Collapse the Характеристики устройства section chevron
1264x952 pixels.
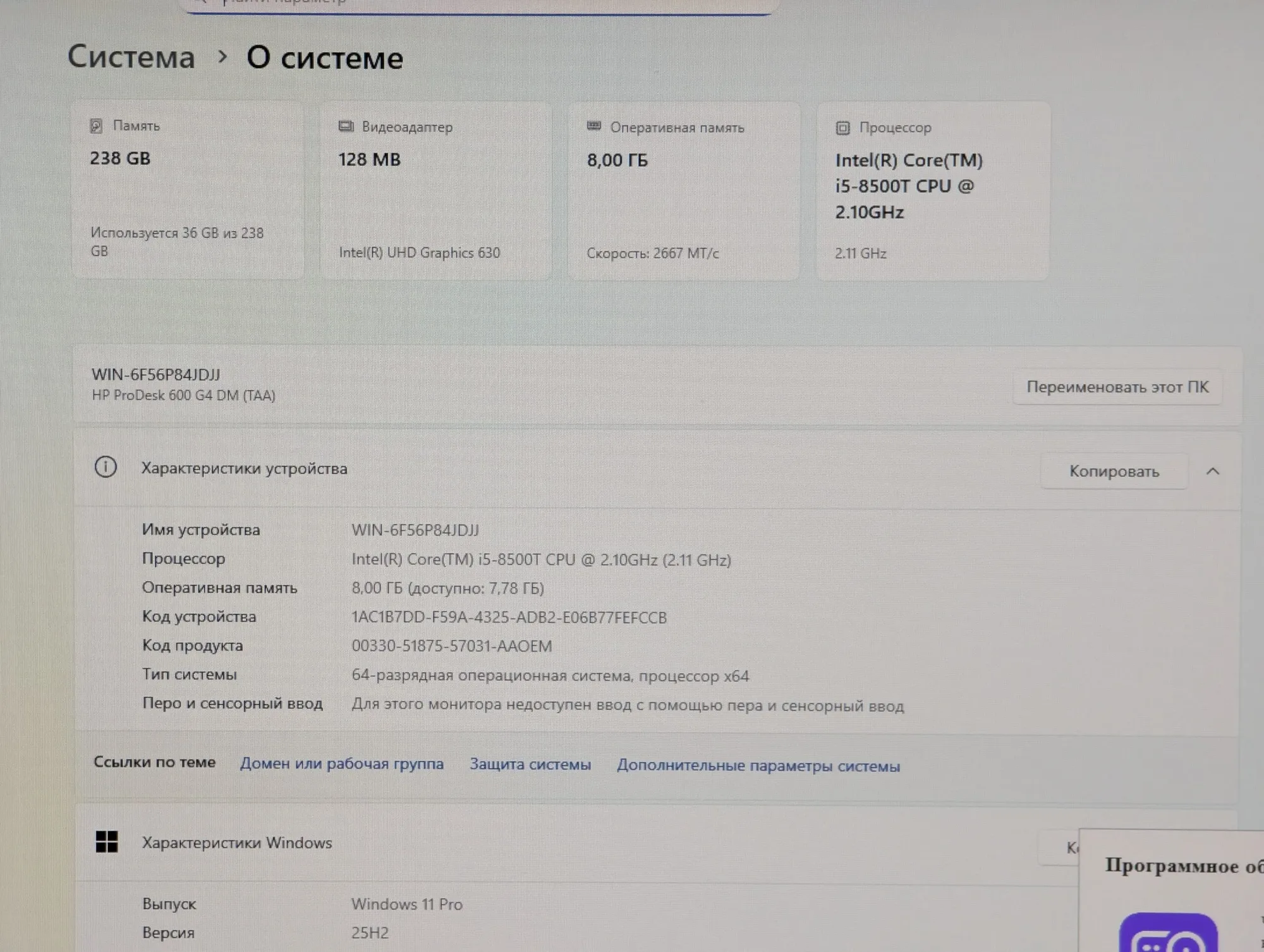(1212, 472)
